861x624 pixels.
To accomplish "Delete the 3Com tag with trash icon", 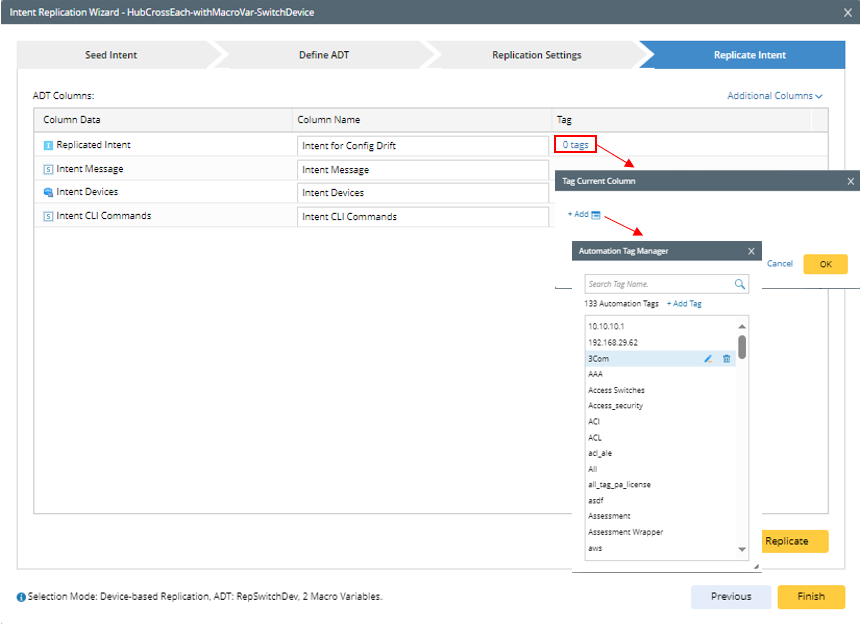I will pos(727,358).
